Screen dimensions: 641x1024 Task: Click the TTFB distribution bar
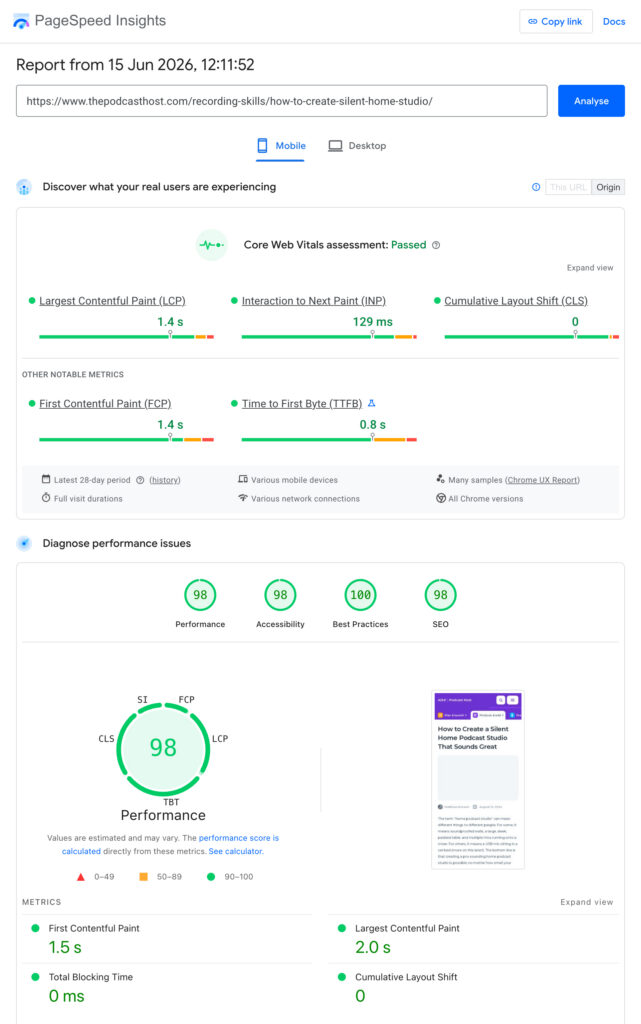click(329, 440)
